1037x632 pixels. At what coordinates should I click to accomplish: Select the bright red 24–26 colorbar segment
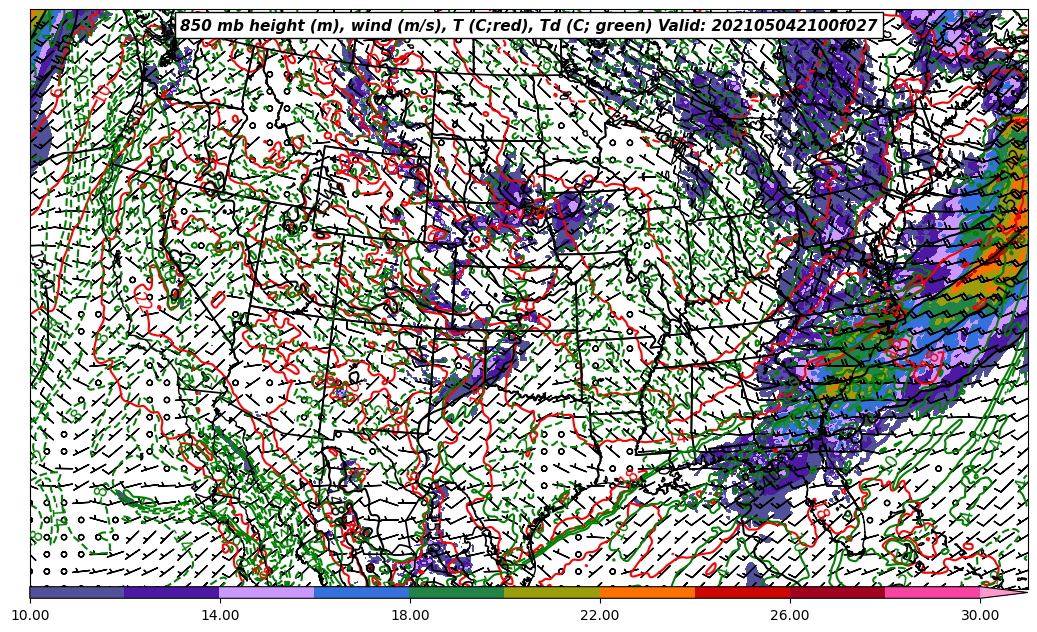[x=742, y=592]
